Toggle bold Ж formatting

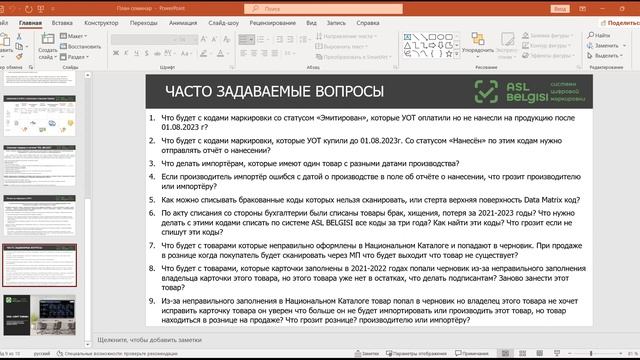pyautogui.click(x=116, y=53)
